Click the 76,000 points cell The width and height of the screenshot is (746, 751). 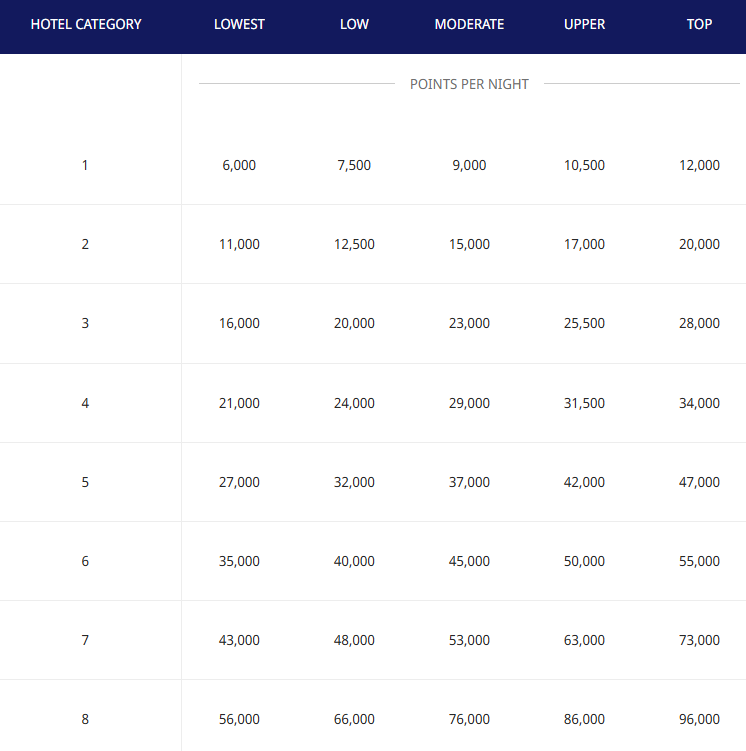tap(469, 719)
